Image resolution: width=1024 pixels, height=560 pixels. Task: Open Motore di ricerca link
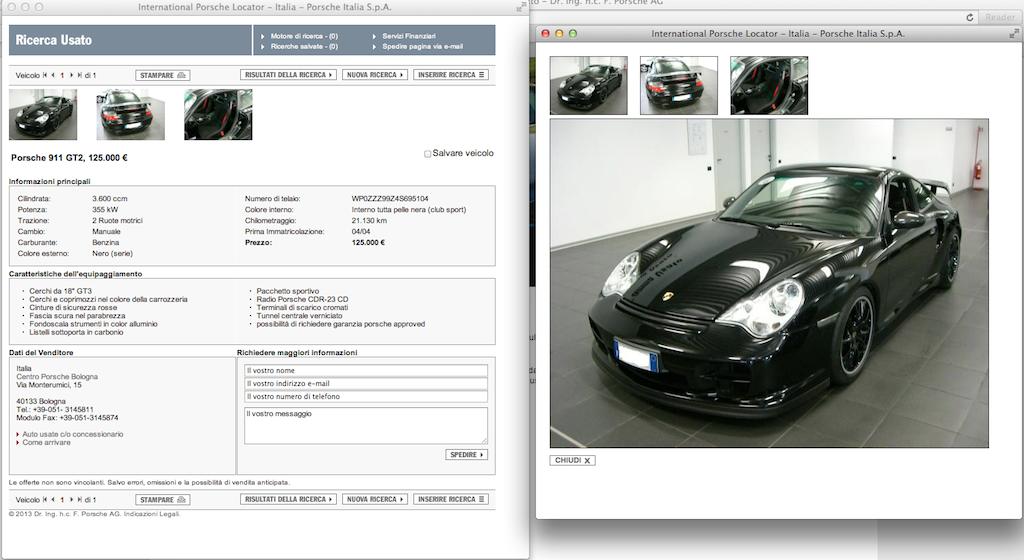coord(304,37)
